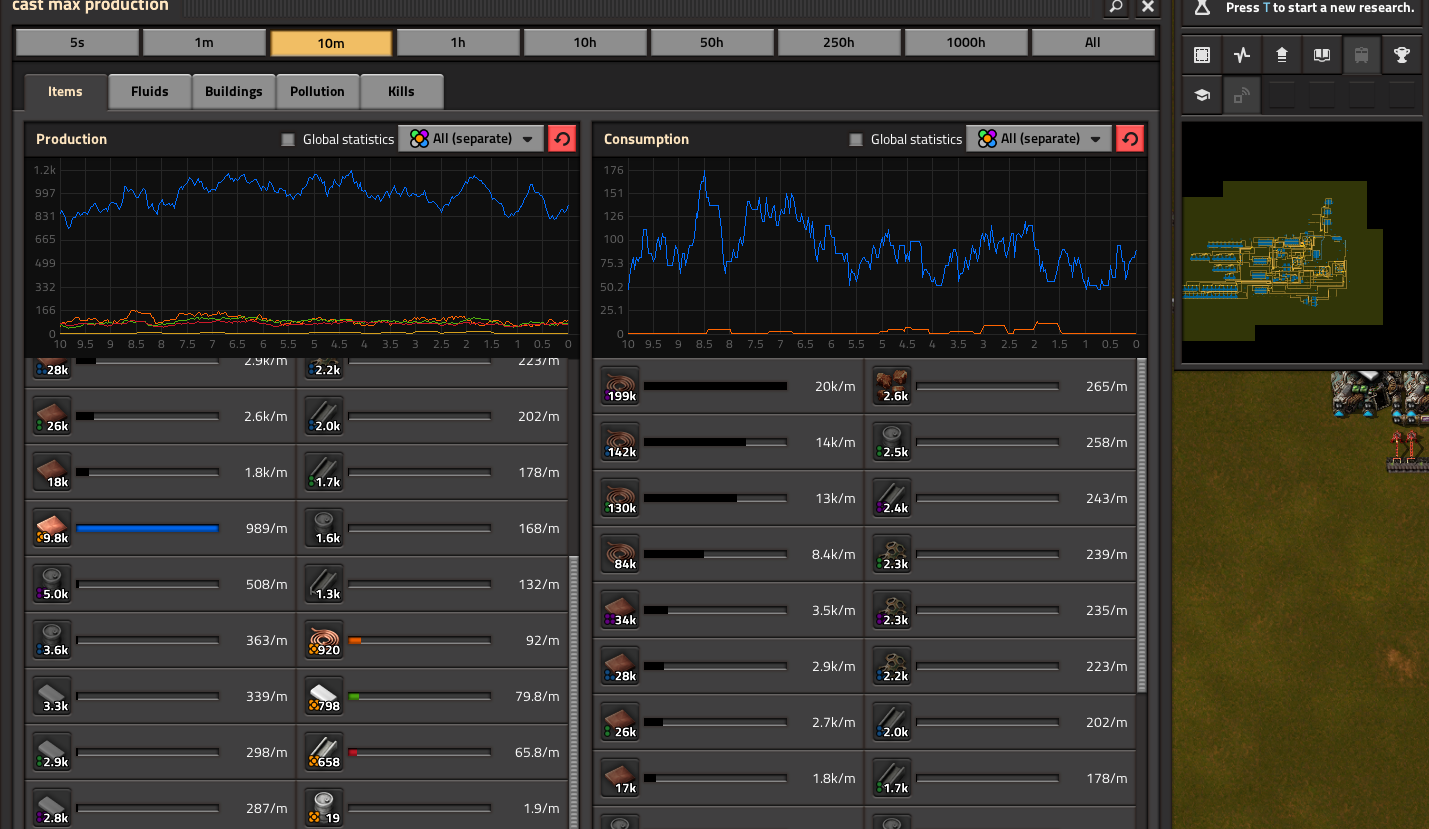Select iron plate item producing 79.8/m
Screen dimensions: 1429x829
[324, 696]
